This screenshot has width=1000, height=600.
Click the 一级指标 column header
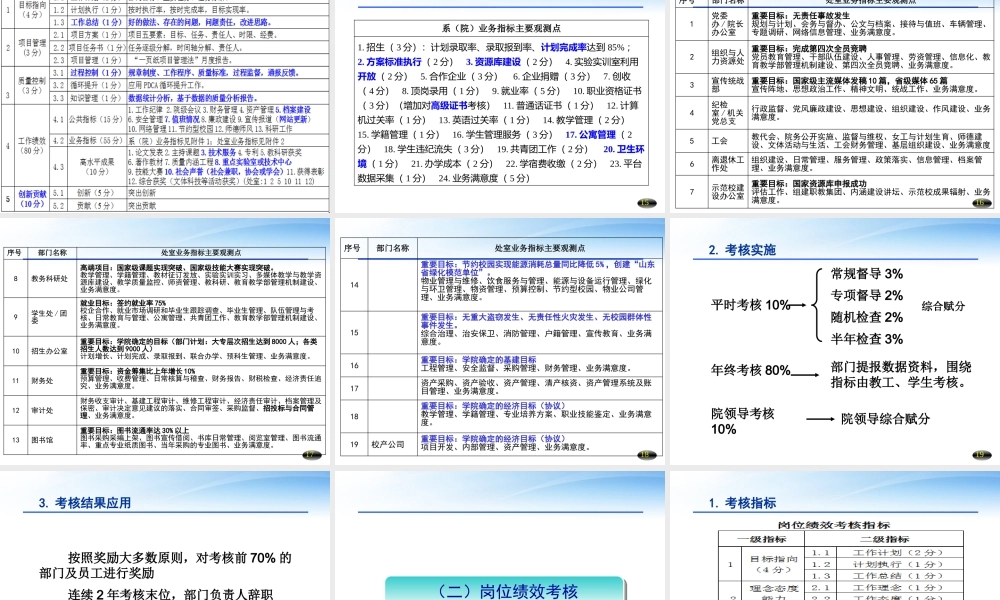click(761, 539)
